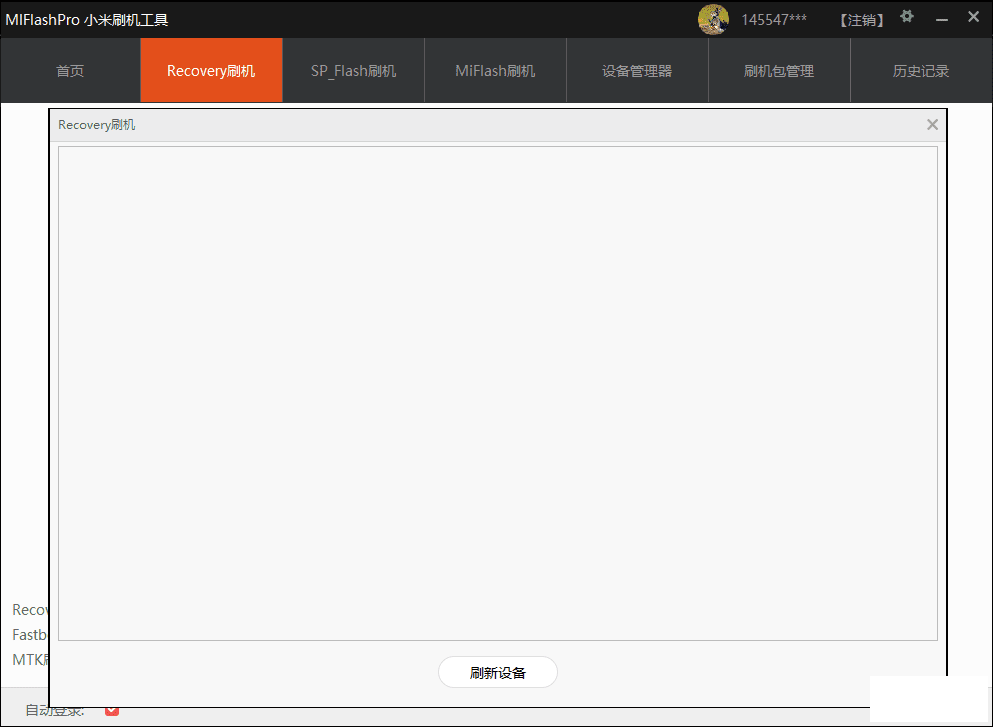Click the user avatar picture

pos(713,20)
